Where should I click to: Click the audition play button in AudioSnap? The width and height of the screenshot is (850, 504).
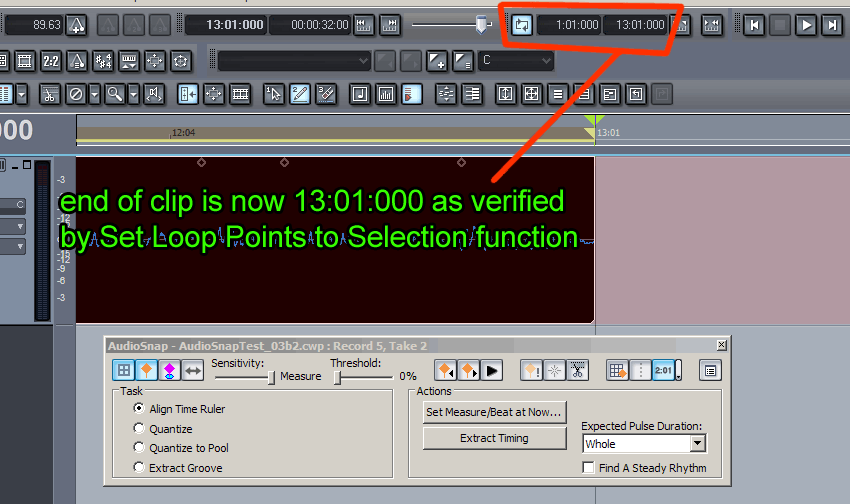tap(491, 371)
